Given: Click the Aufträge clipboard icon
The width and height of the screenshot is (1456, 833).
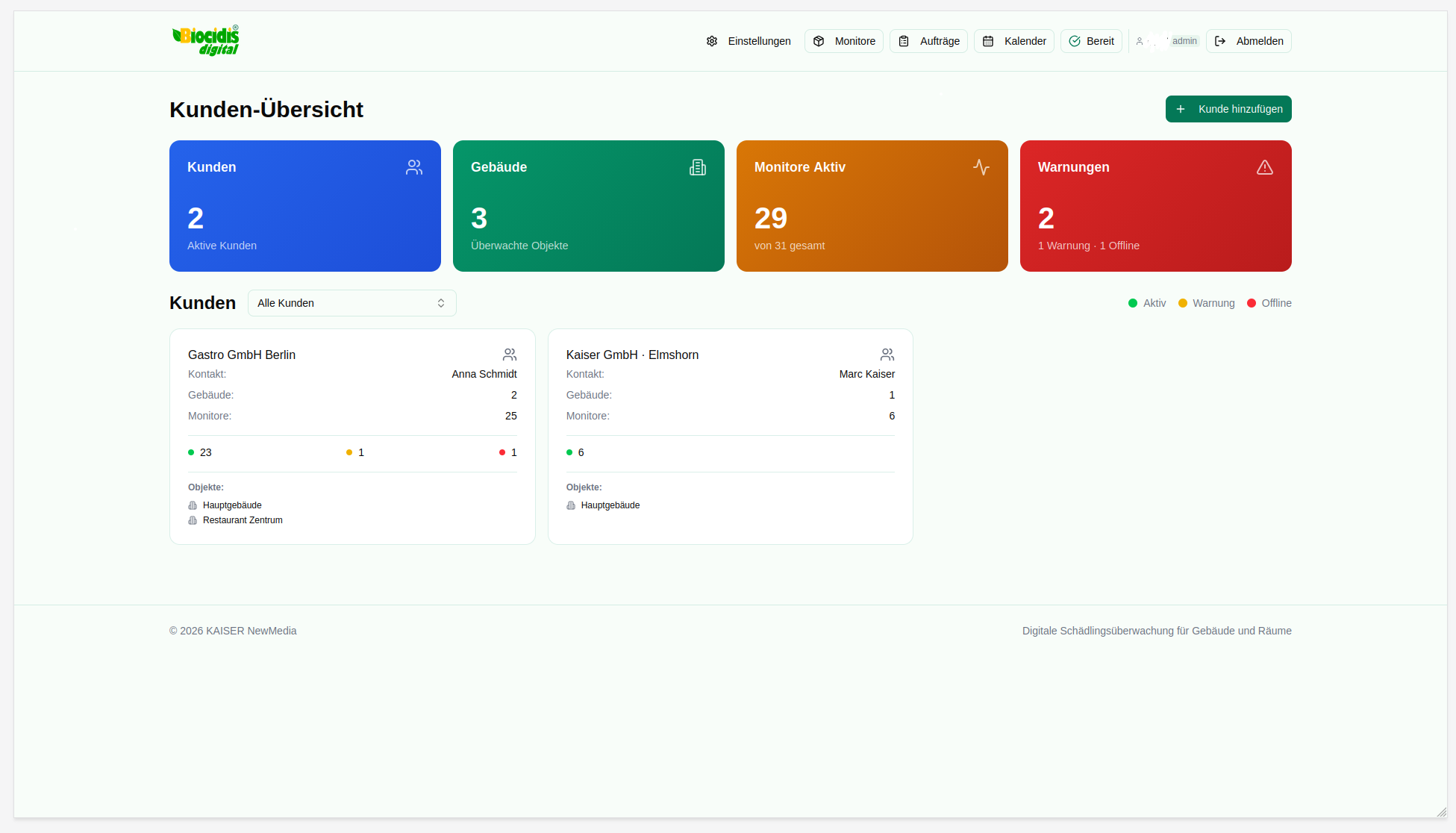Looking at the screenshot, I should (904, 41).
